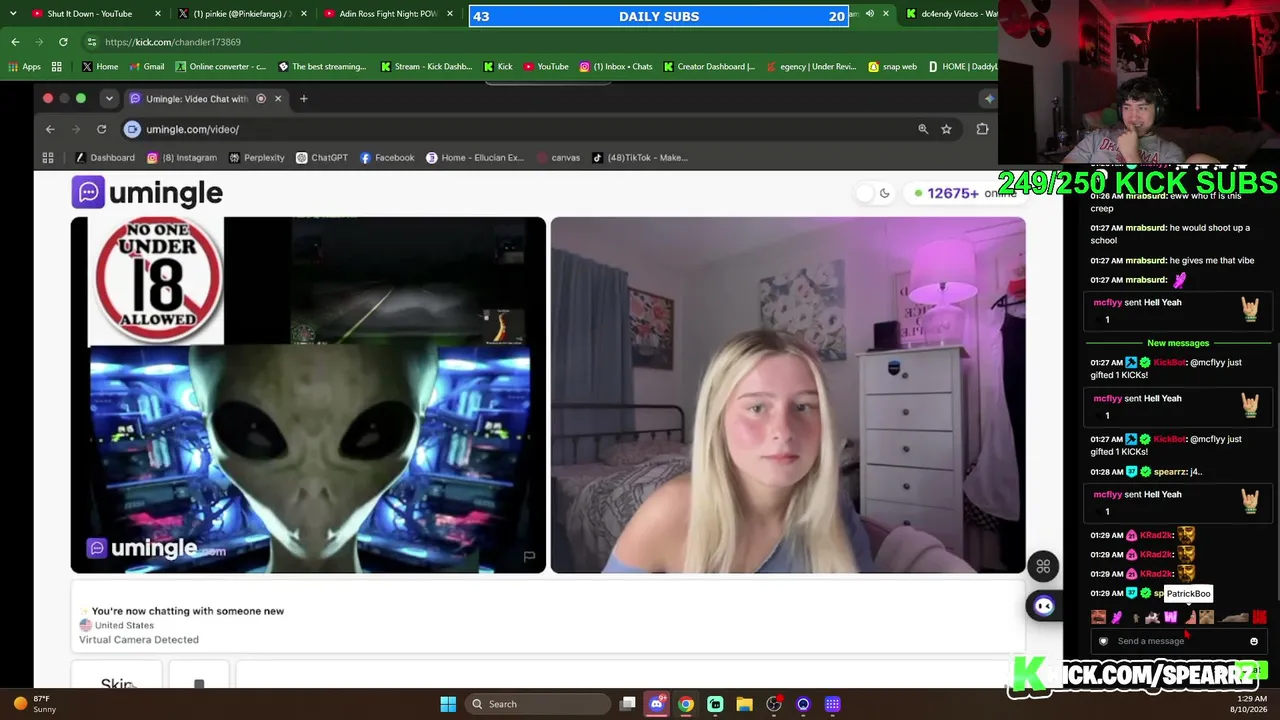1280x720 pixels.
Task: Close the Adin Ross Fight Night tab
Action: pyautogui.click(x=450, y=14)
